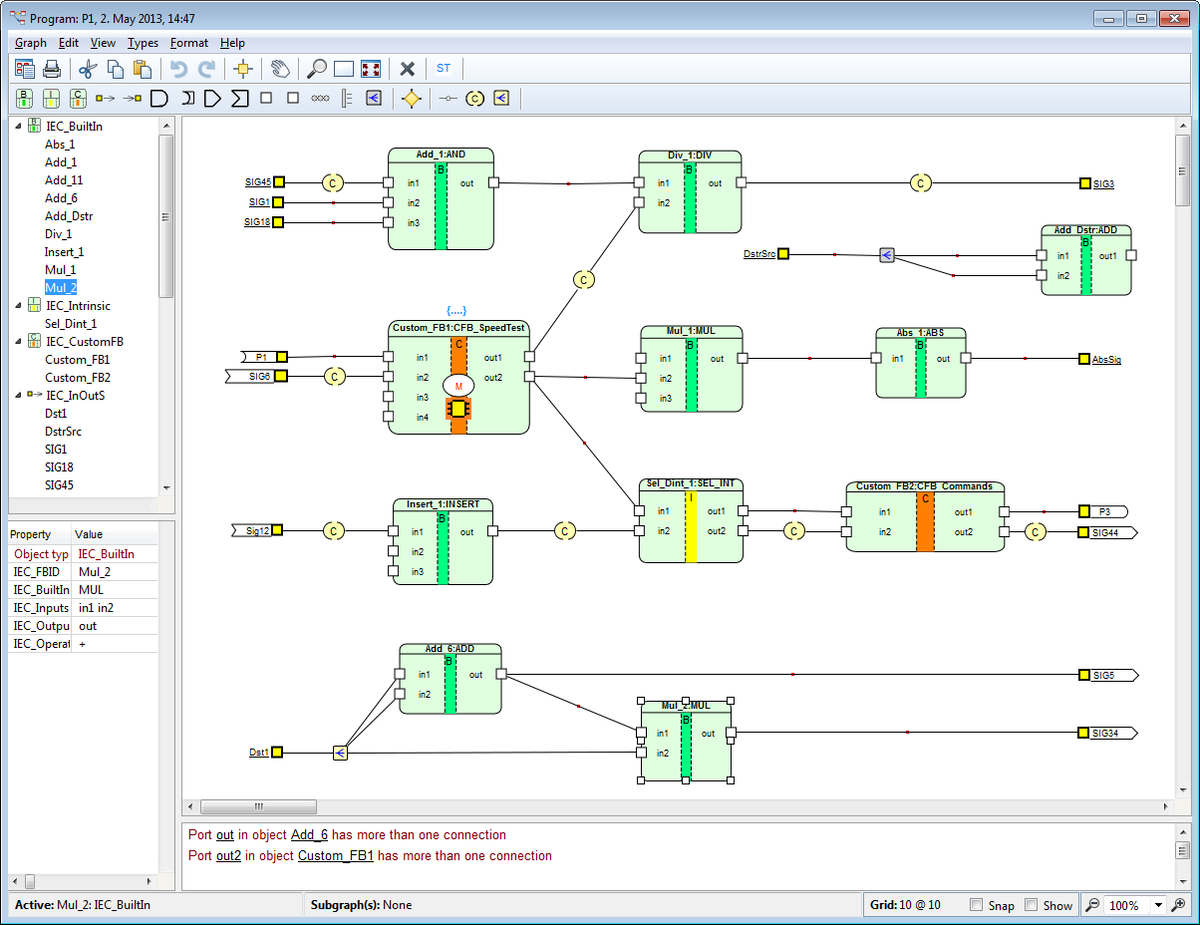Open the ST structured text view

(x=443, y=68)
